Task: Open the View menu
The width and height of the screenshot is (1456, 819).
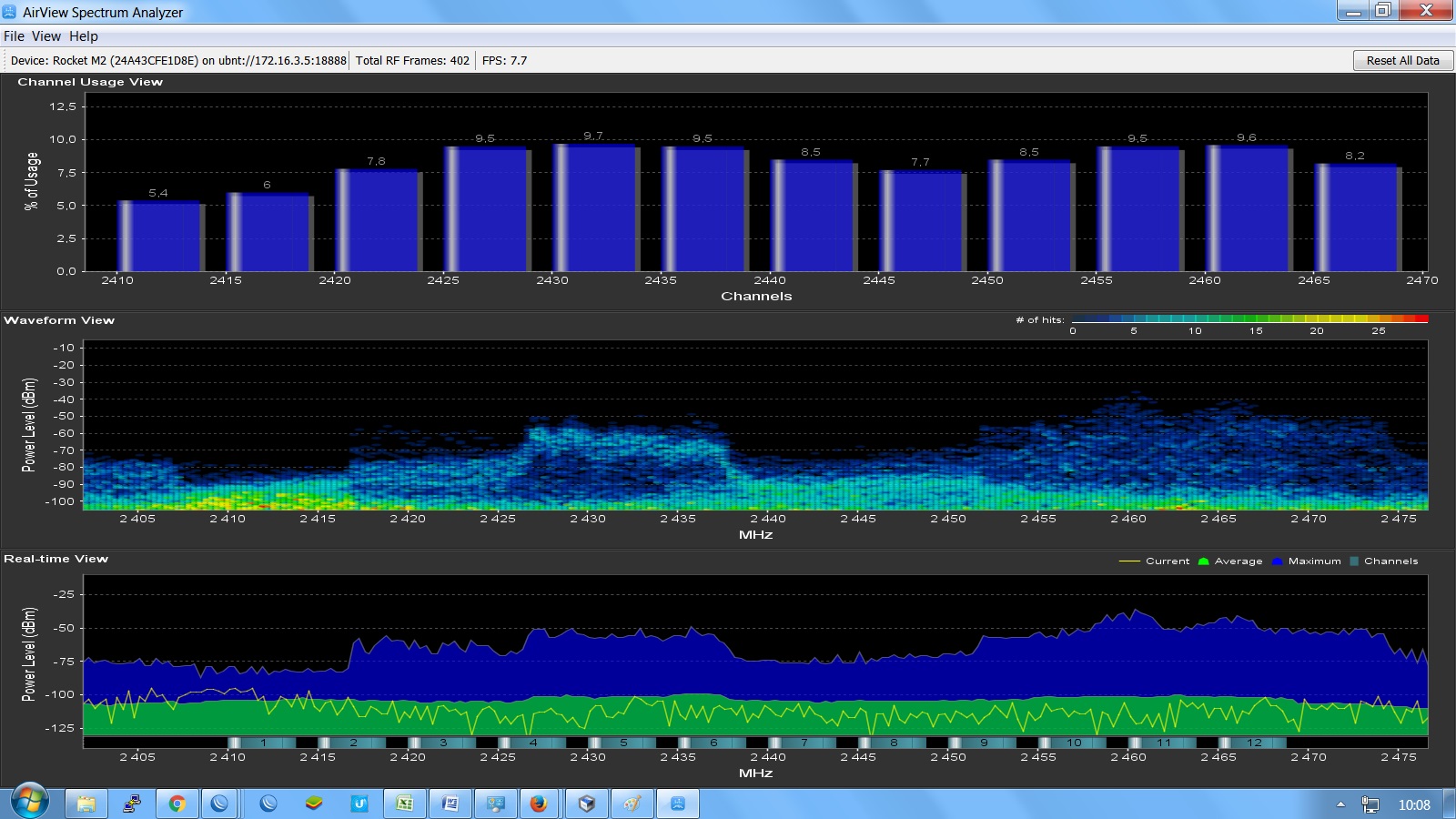Action: [x=46, y=36]
